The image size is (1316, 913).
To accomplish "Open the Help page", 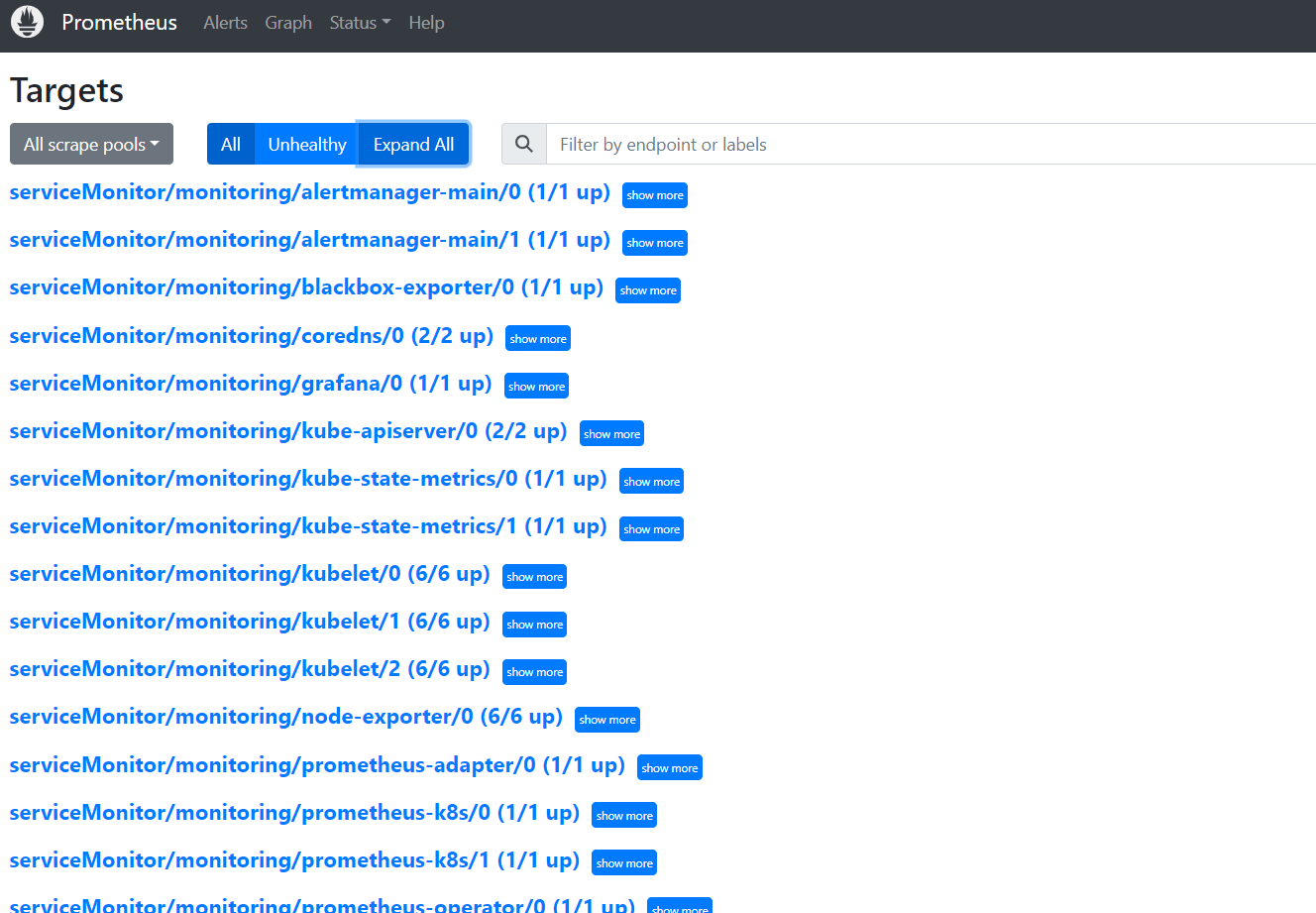I will (x=426, y=22).
